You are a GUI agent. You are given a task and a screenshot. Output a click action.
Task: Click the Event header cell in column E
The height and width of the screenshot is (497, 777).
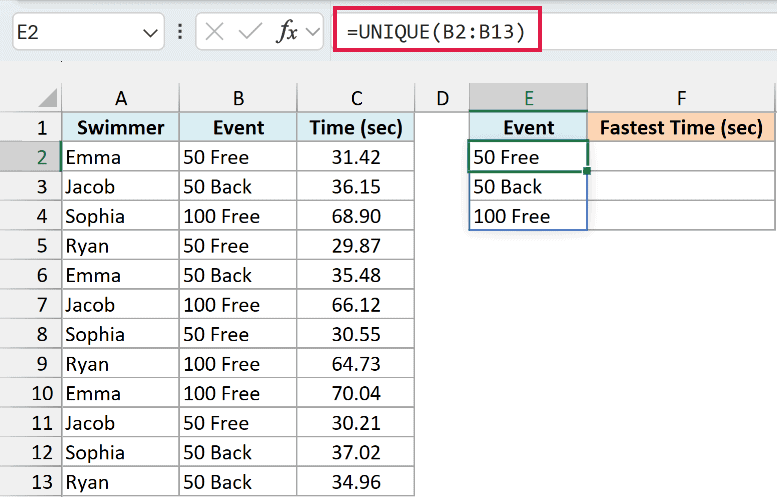pos(529,127)
